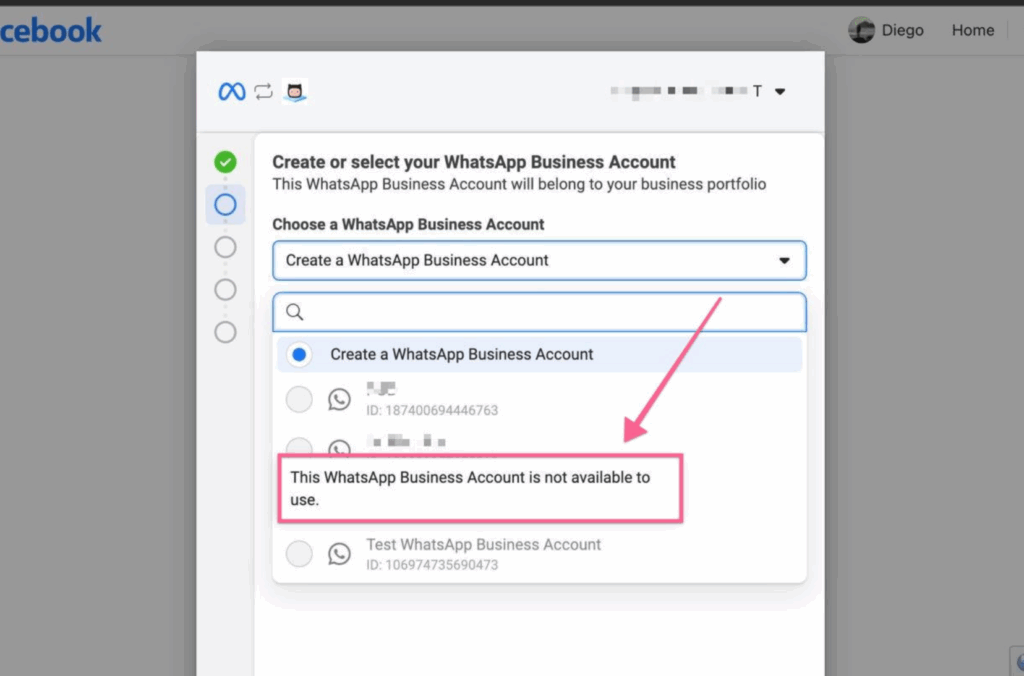Viewport: 1024px width, 676px height.
Task: Click the WhatsApp icon beside ID 187400694446763
Action: (340, 400)
